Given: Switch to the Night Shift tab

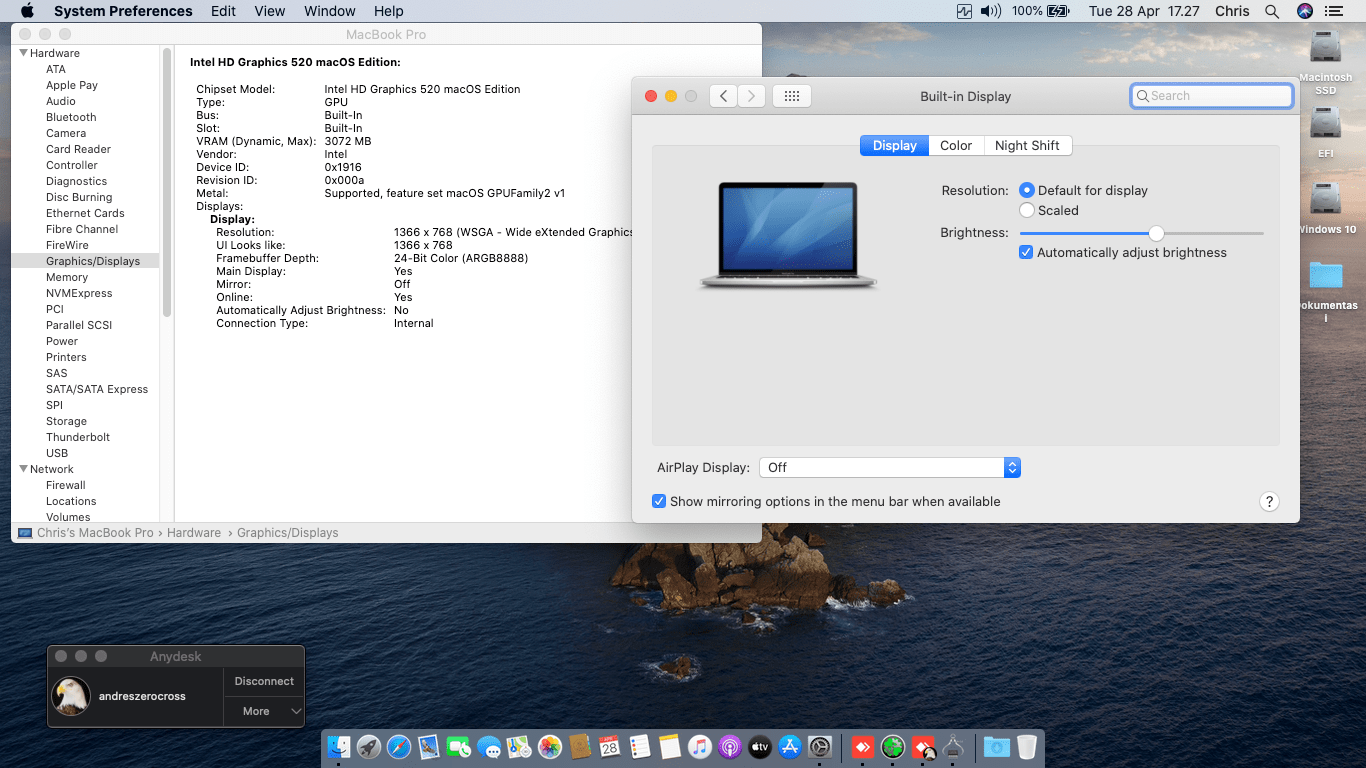Looking at the screenshot, I should 1027,145.
